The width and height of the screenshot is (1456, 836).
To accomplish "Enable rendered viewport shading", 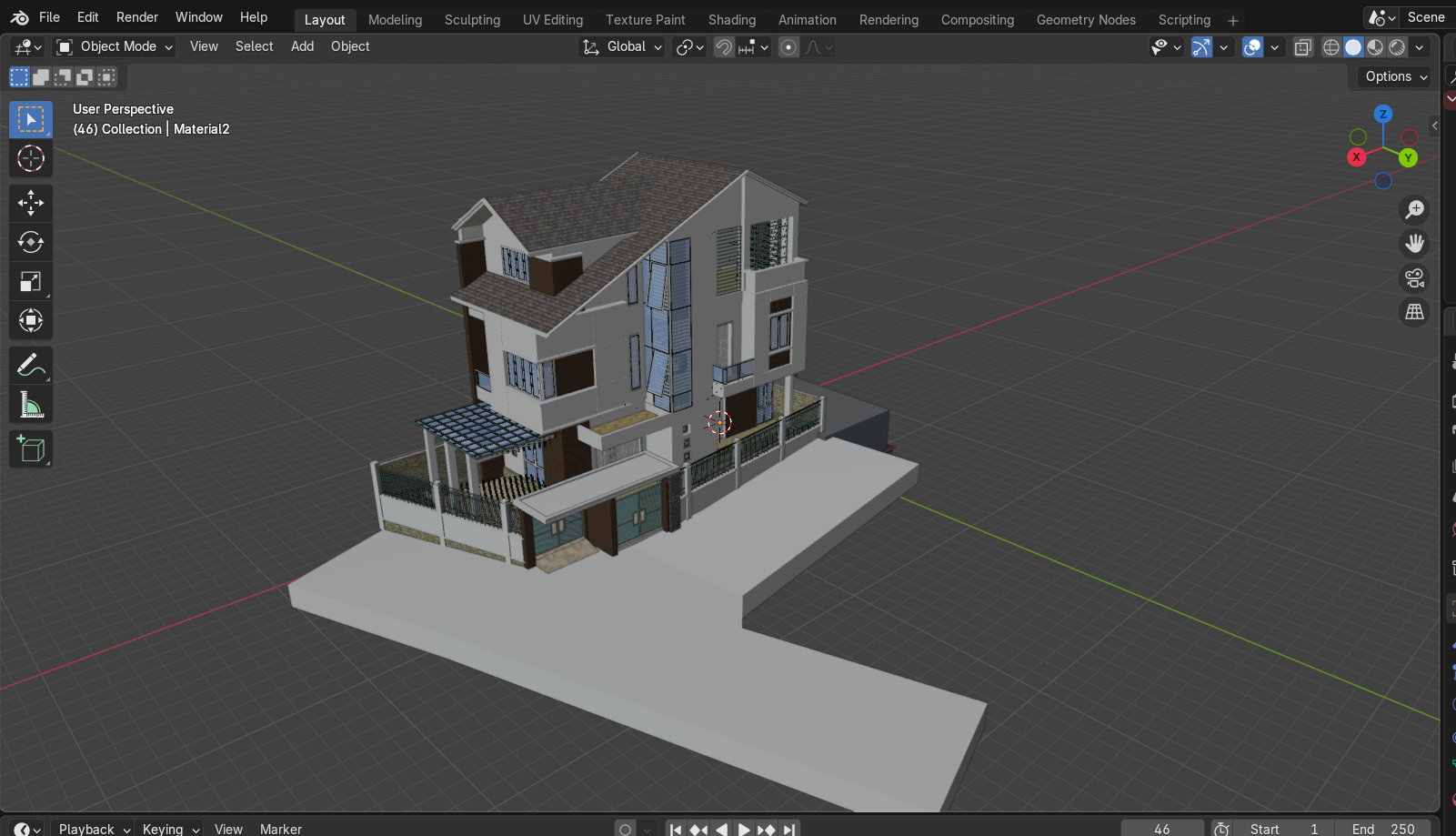I will [1397, 47].
